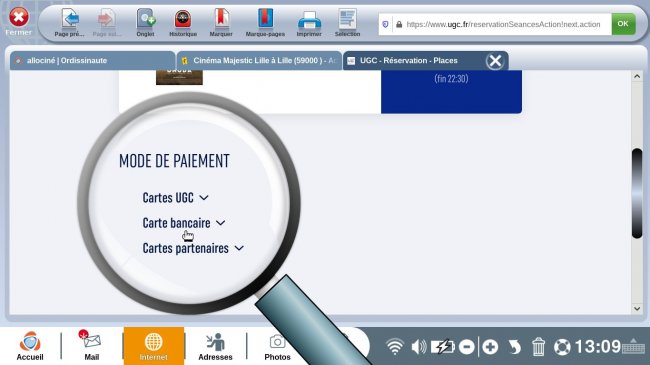Switch to Cinéma Majestic Lille tab
Viewport: 650px width, 365px height.
259,61
